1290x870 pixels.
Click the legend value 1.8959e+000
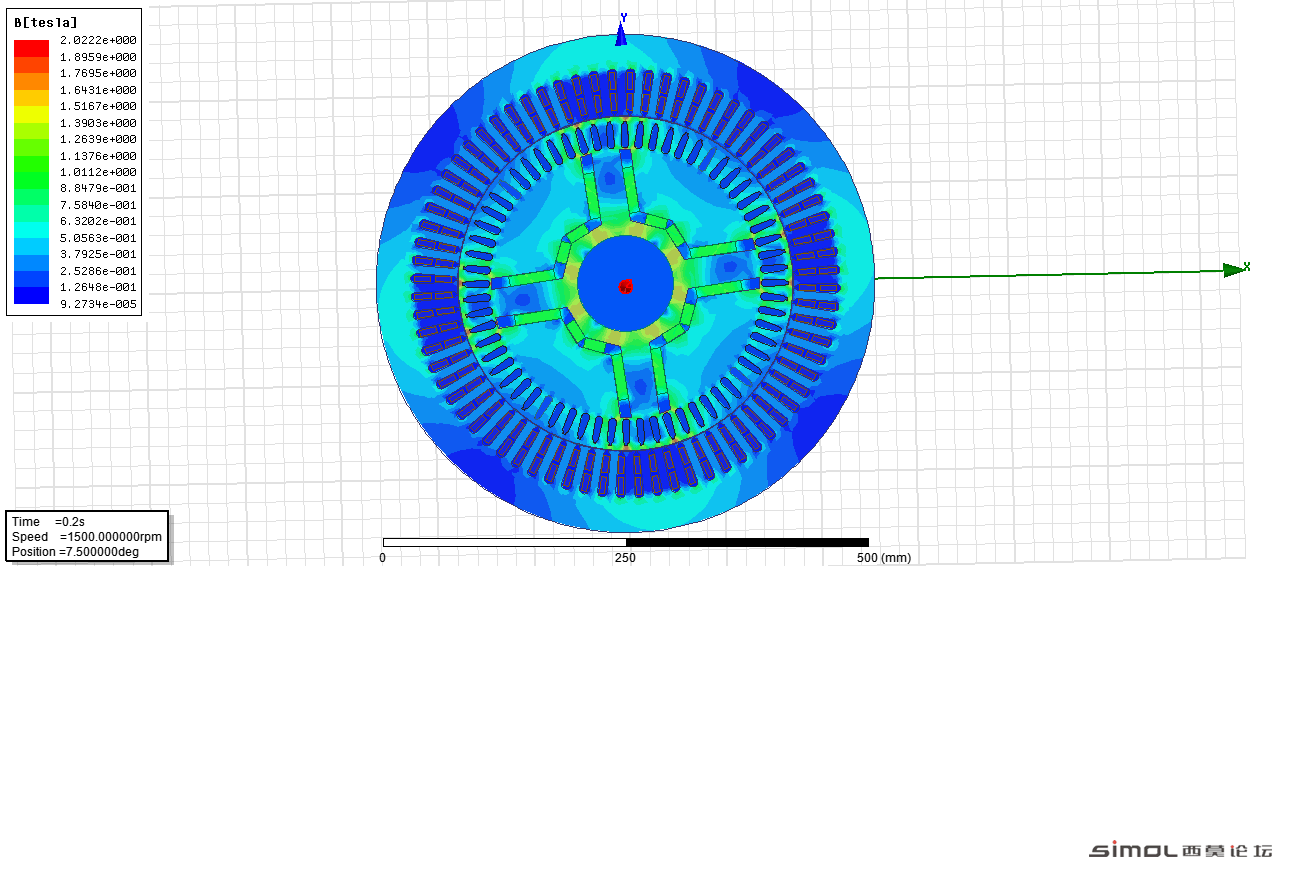(x=98, y=57)
